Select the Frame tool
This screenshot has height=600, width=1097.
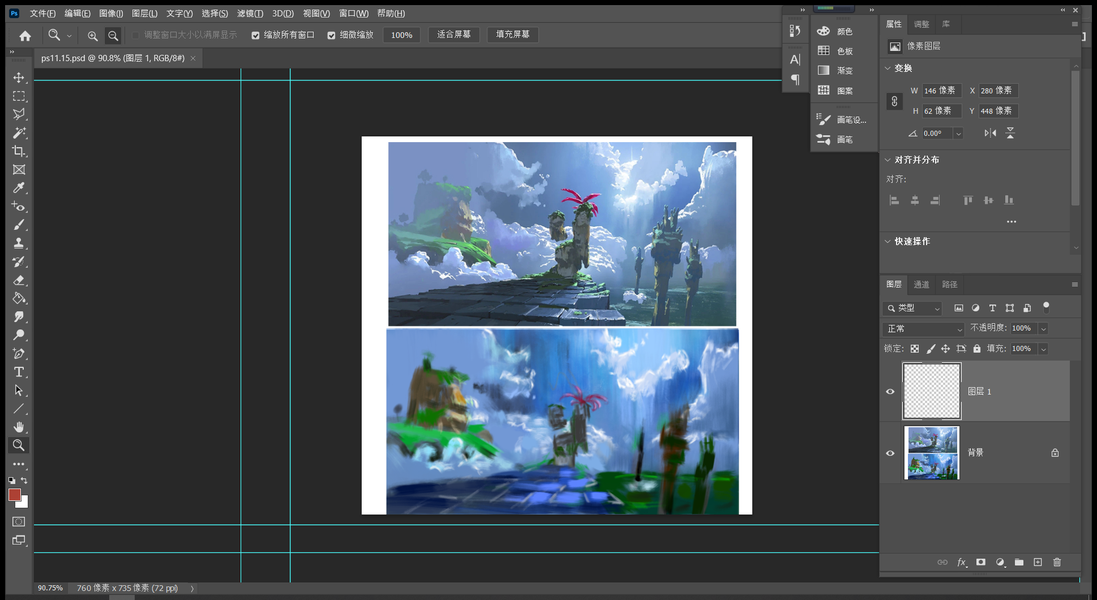tap(19, 169)
